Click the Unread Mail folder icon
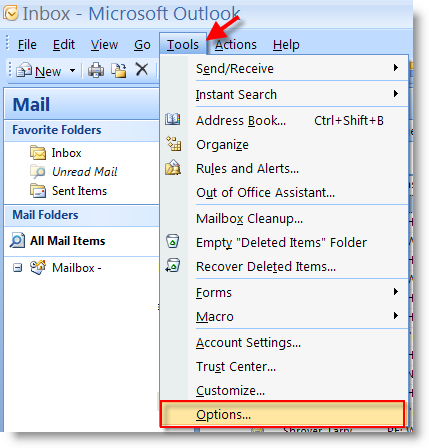 [38, 171]
